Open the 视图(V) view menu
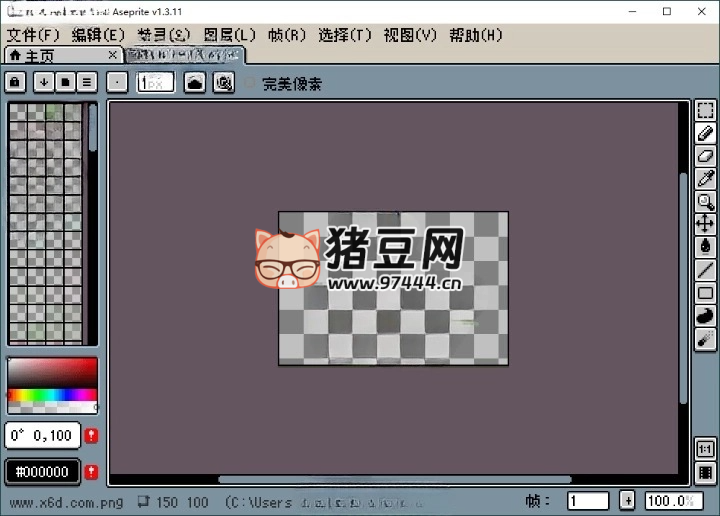720x516 pixels. click(x=410, y=35)
